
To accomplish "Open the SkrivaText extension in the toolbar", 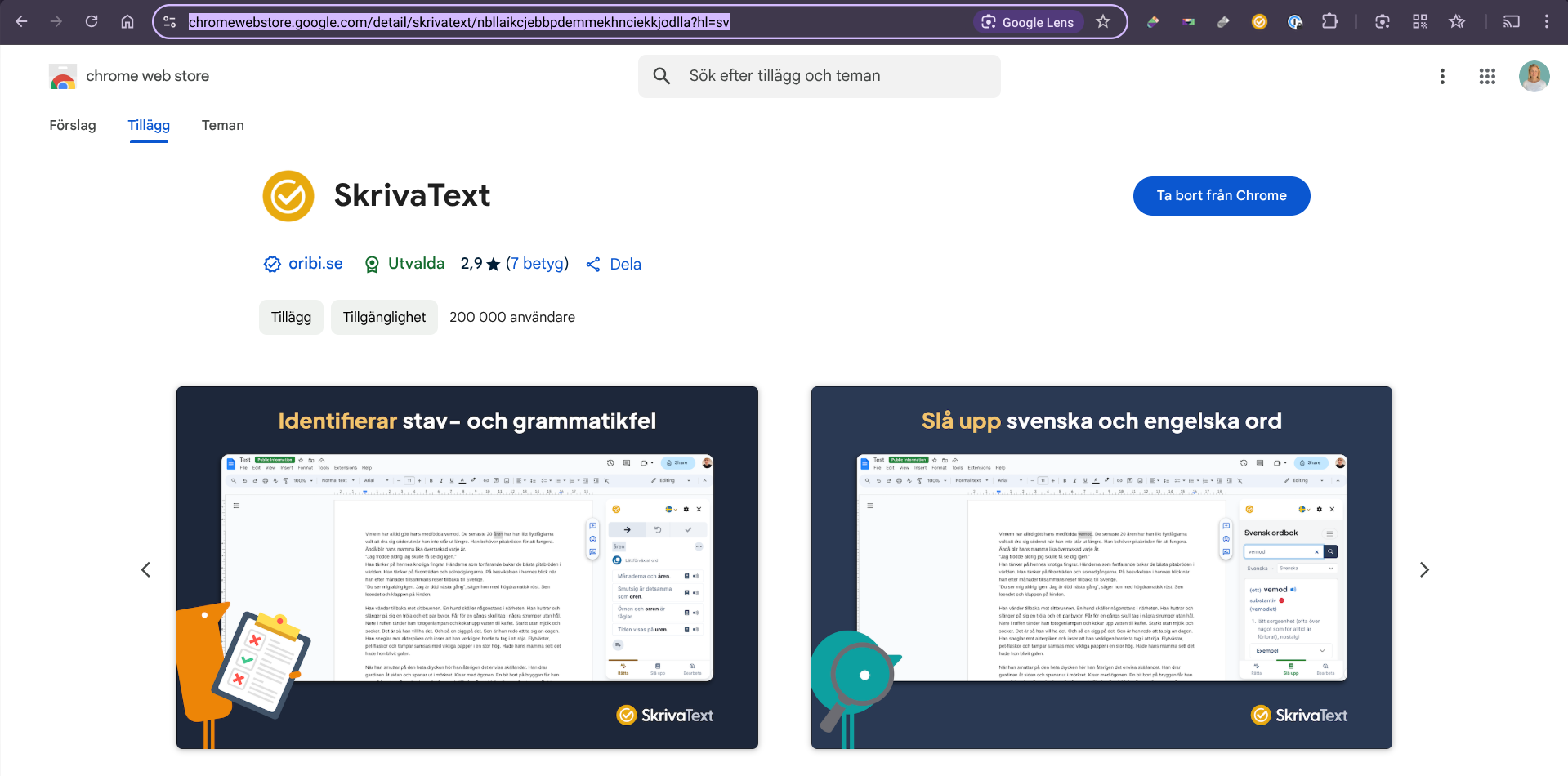I will (1259, 22).
